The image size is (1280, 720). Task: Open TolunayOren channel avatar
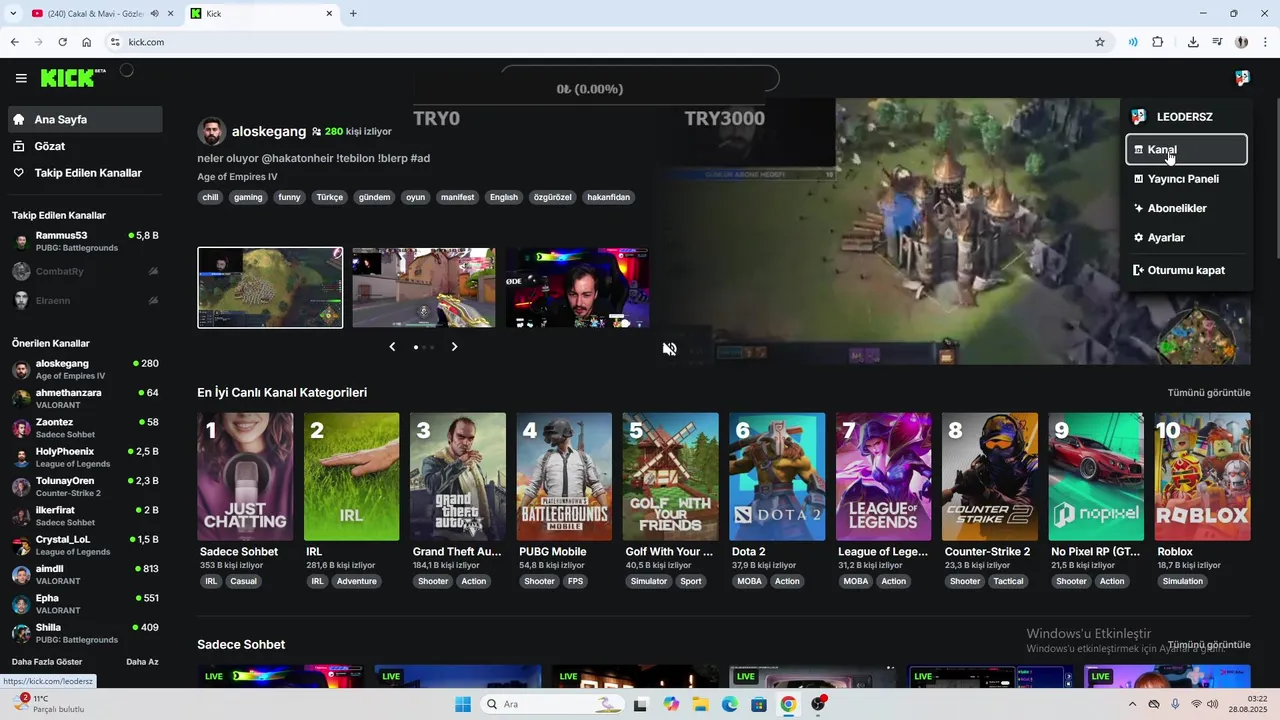click(x=21, y=487)
